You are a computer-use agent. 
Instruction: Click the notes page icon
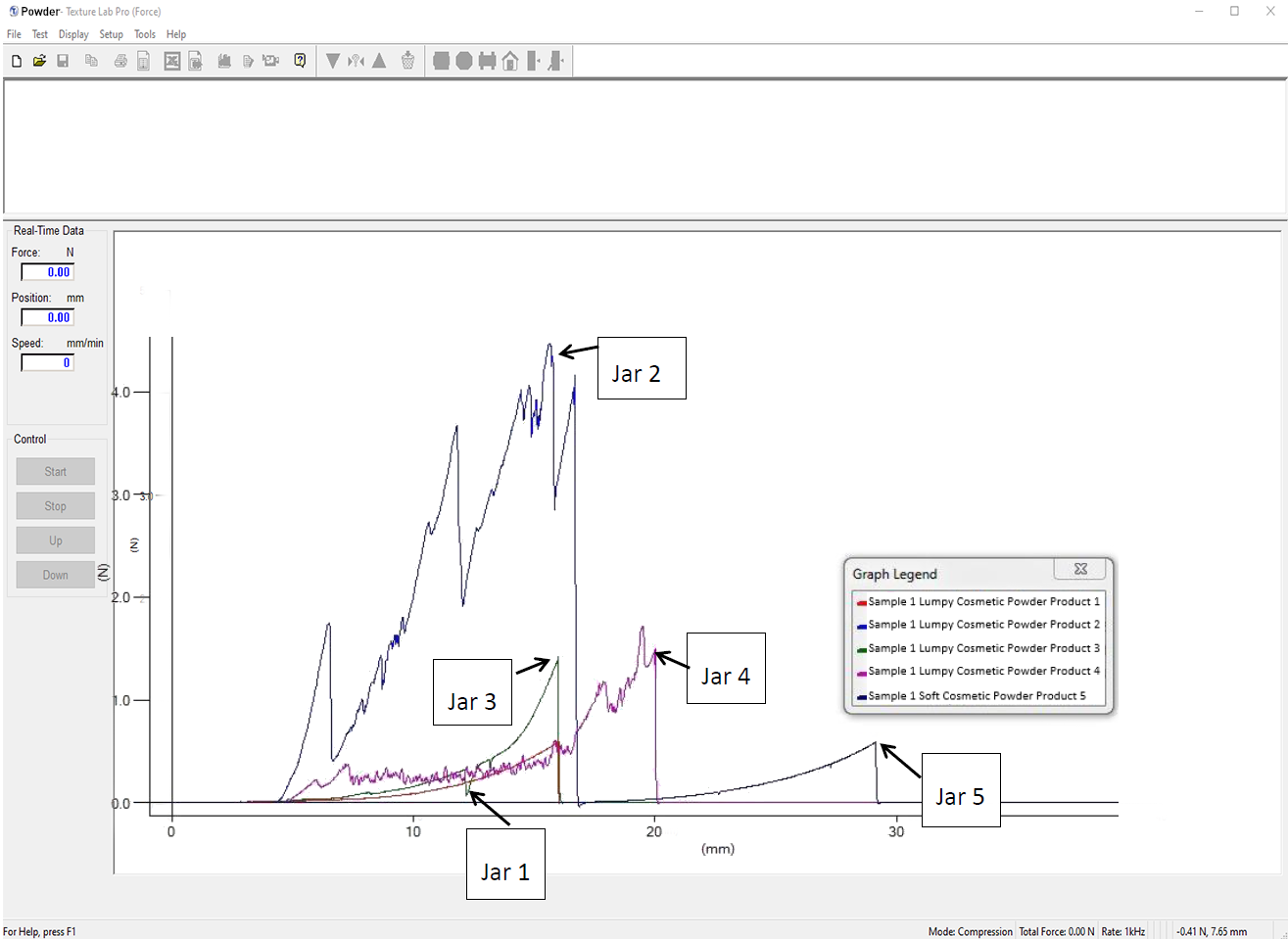click(x=248, y=61)
